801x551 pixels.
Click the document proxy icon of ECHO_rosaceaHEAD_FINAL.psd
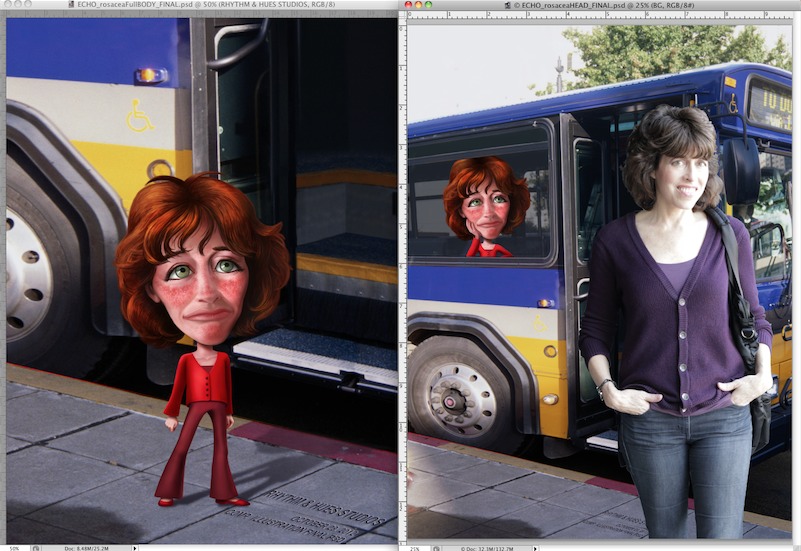[508, 5]
